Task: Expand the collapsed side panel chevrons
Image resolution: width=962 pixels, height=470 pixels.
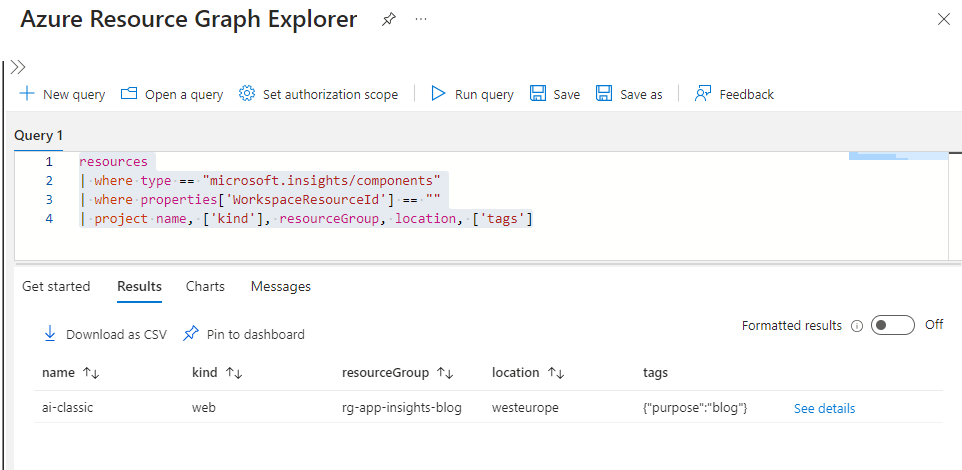Action: (x=18, y=67)
